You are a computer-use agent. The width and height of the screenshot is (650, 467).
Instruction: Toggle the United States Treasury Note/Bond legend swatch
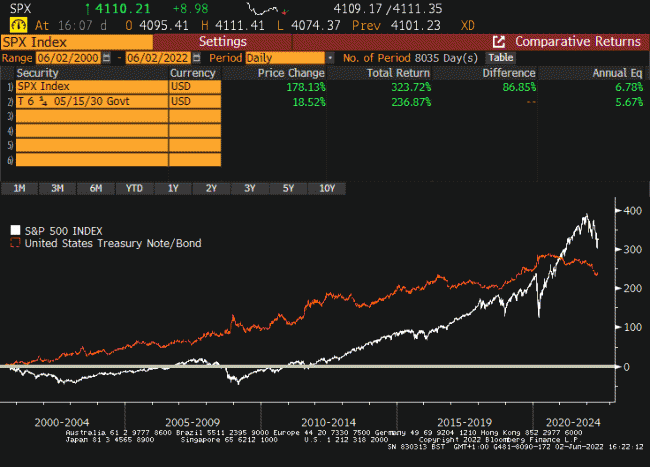[15, 242]
